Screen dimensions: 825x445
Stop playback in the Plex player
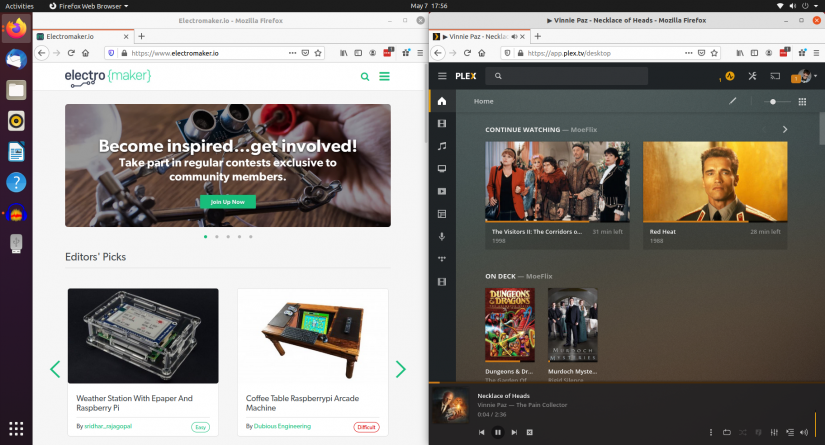point(530,432)
